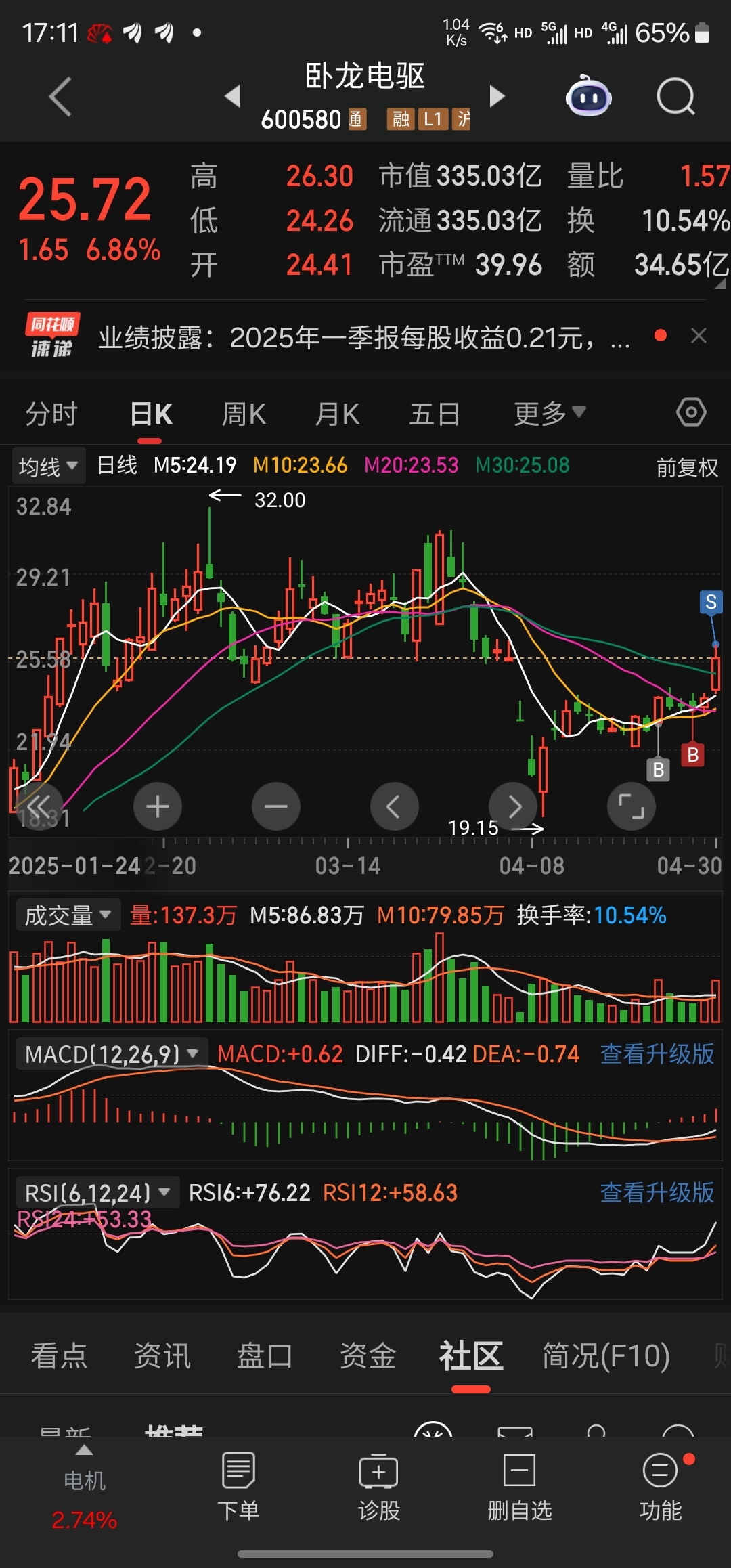Tap MACD 查看升级版 link
The height and width of the screenshot is (1568, 731).
[657, 1054]
